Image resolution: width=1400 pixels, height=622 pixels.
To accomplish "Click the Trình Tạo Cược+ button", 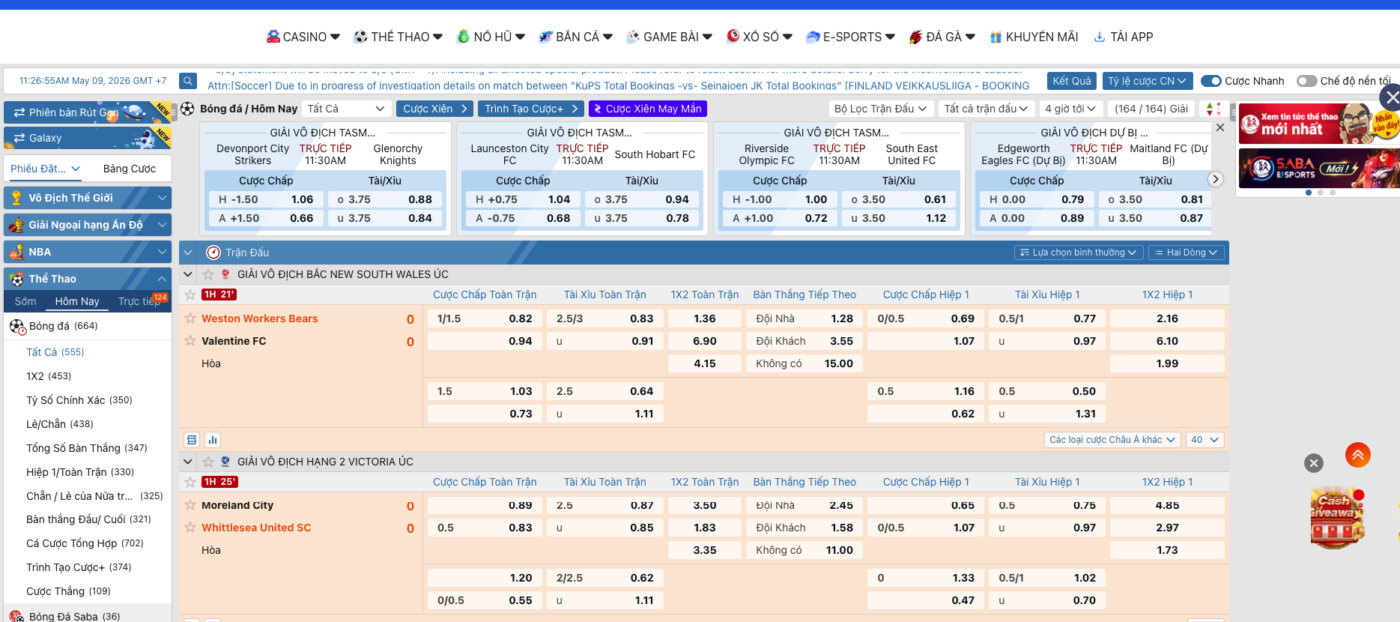I will coord(530,109).
